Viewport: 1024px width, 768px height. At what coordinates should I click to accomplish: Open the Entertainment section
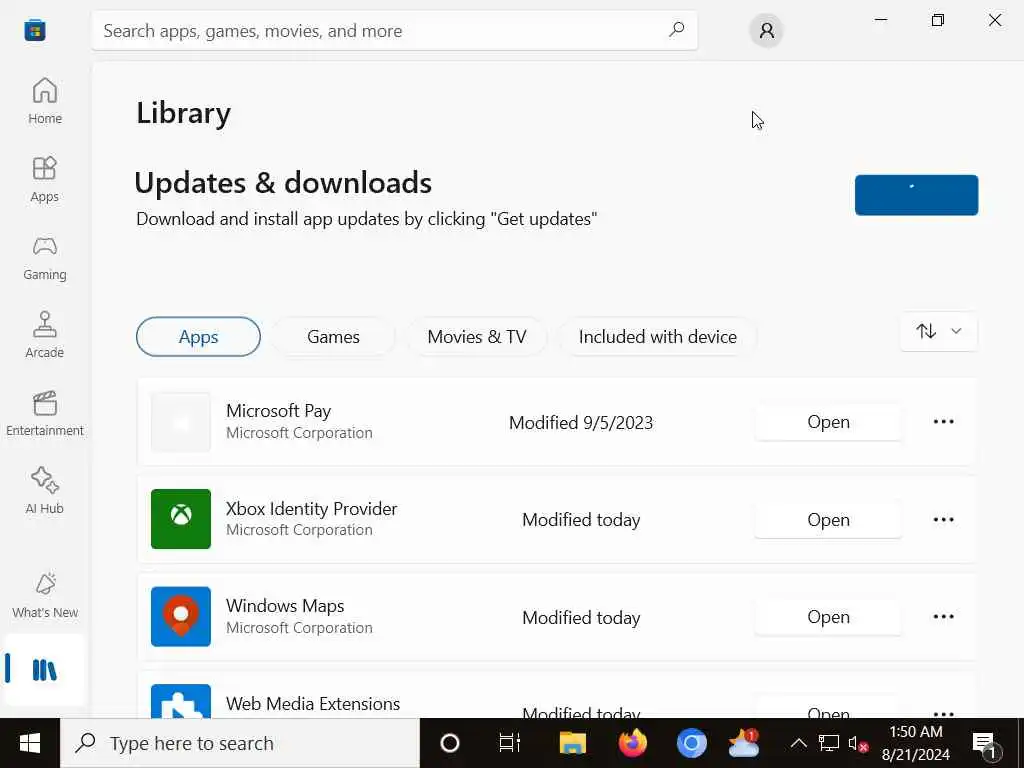click(x=44, y=413)
